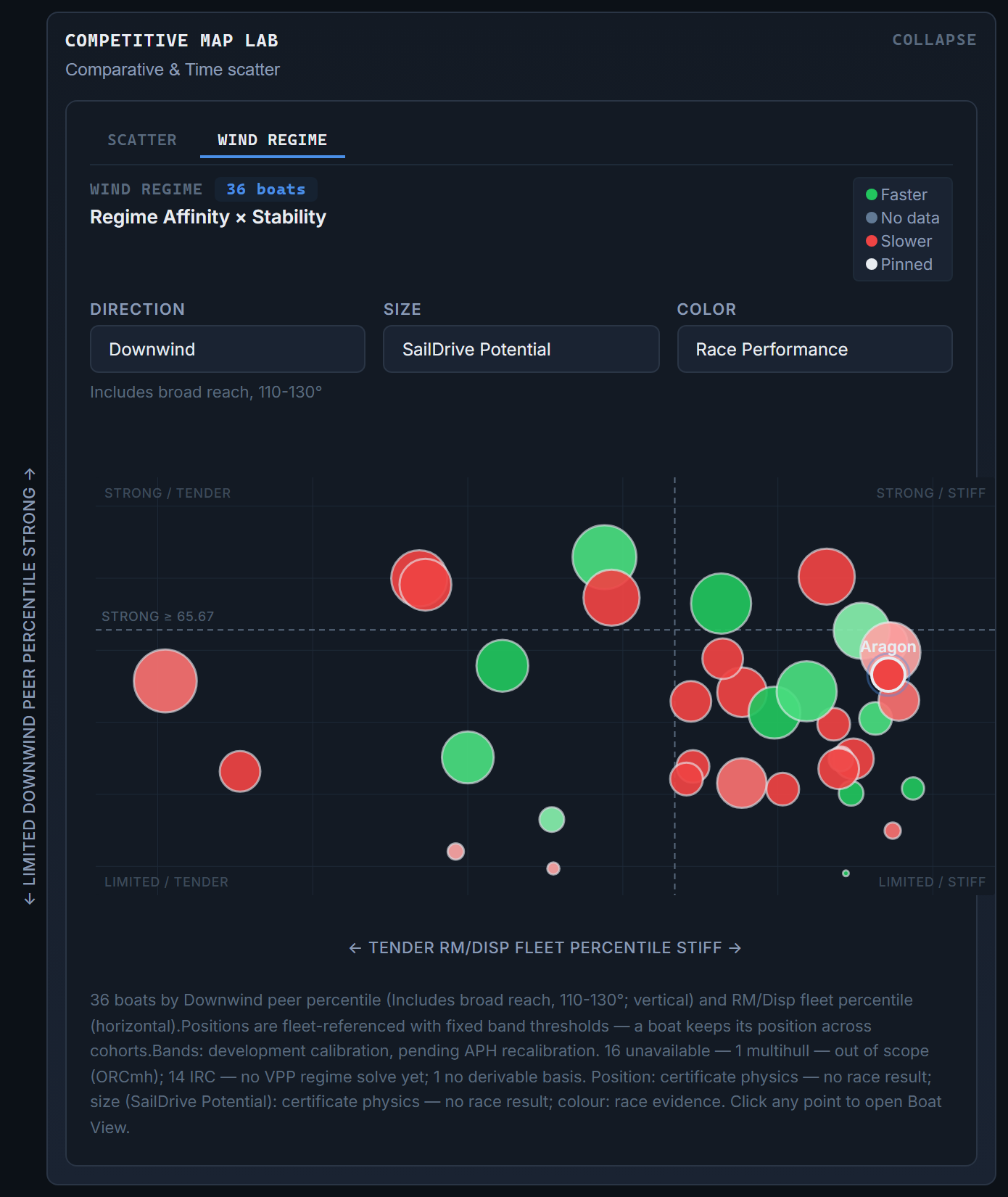This screenshot has height=1197, width=1008.
Task: Select the Wind Regime tab
Action: click(x=273, y=140)
